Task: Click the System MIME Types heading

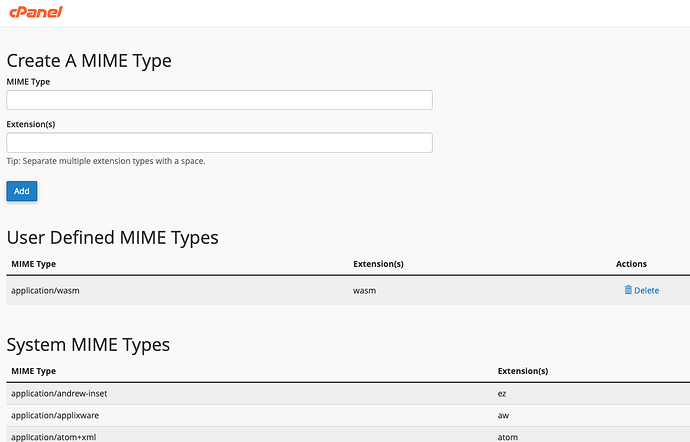Action: (x=88, y=344)
